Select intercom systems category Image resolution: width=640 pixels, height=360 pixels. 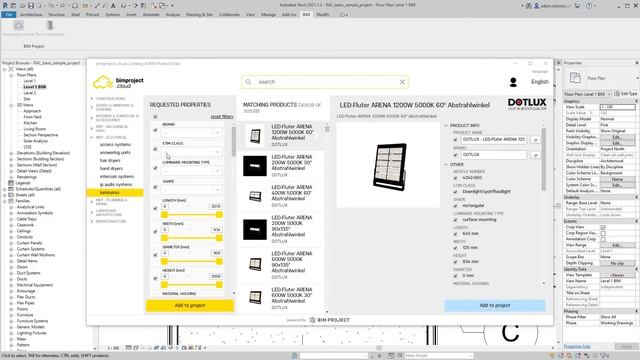[117, 176]
